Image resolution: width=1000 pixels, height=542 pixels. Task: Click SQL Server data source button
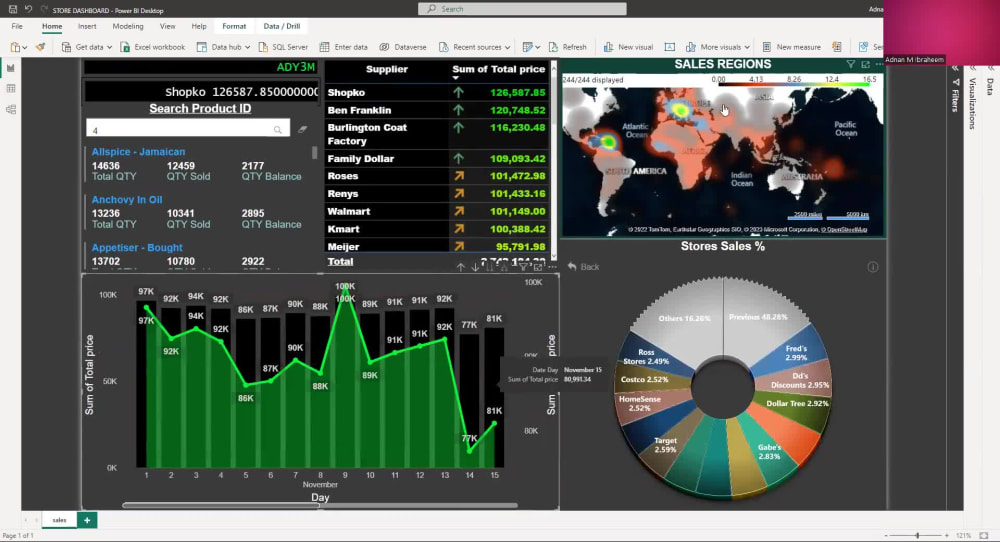point(283,47)
